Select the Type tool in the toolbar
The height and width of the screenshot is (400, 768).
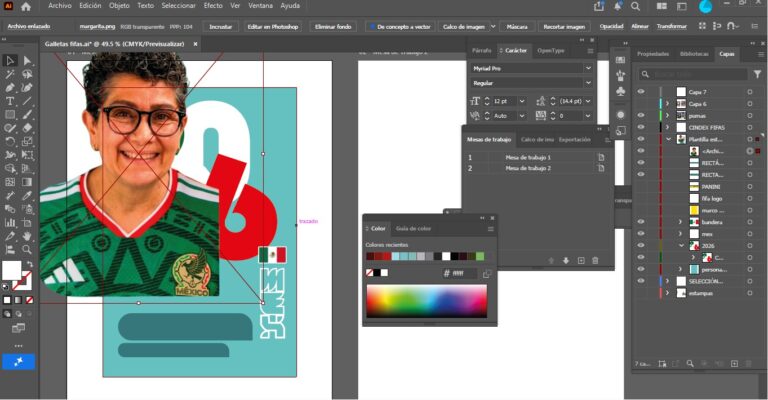coord(9,101)
